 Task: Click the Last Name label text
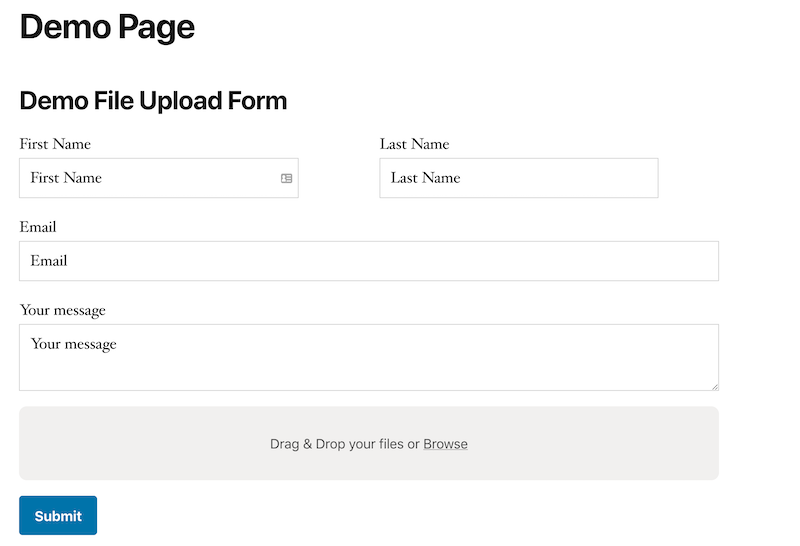point(414,144)
